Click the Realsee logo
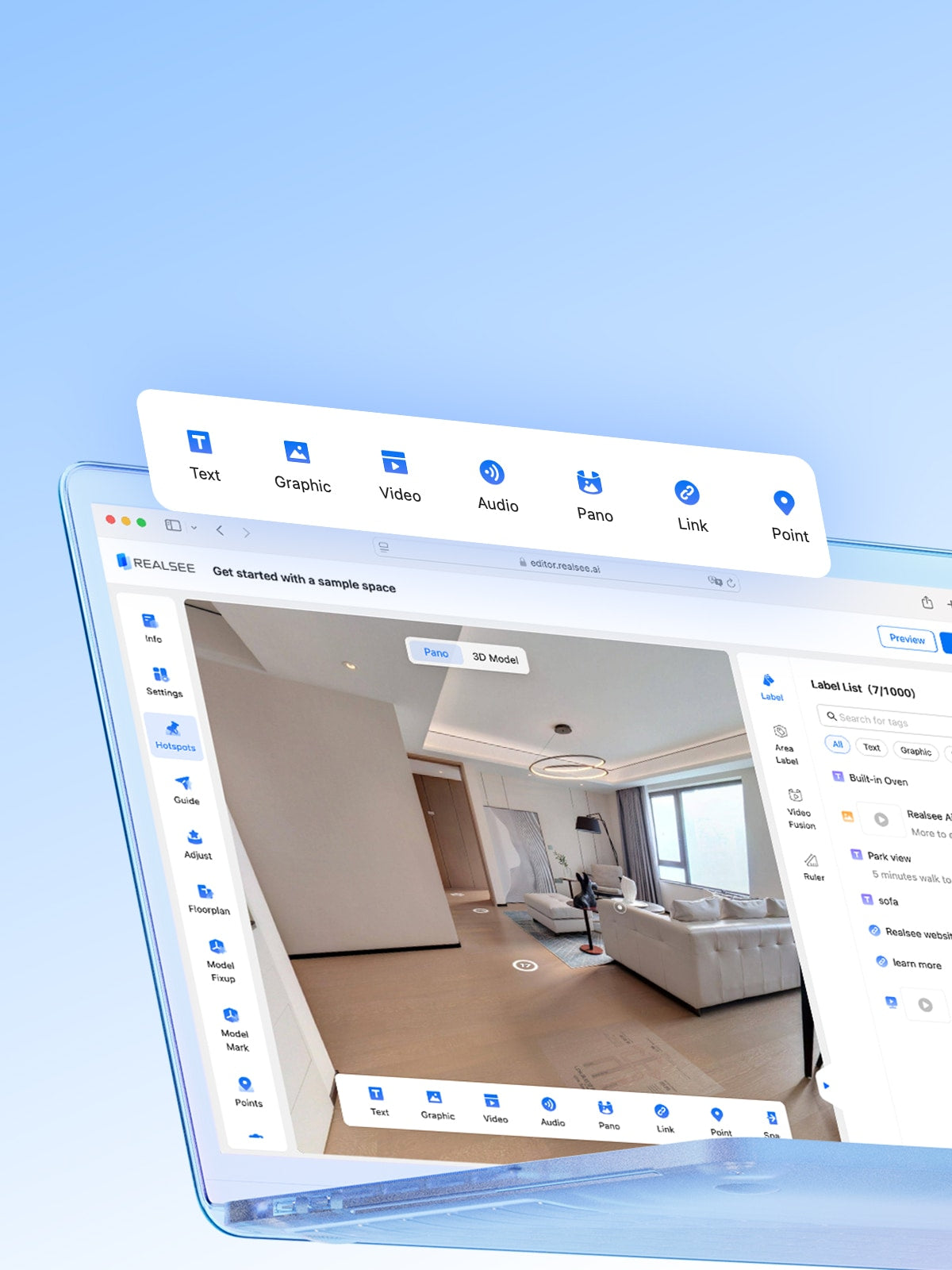Viewport: 952px width, 1270px height. click(155, 563)
